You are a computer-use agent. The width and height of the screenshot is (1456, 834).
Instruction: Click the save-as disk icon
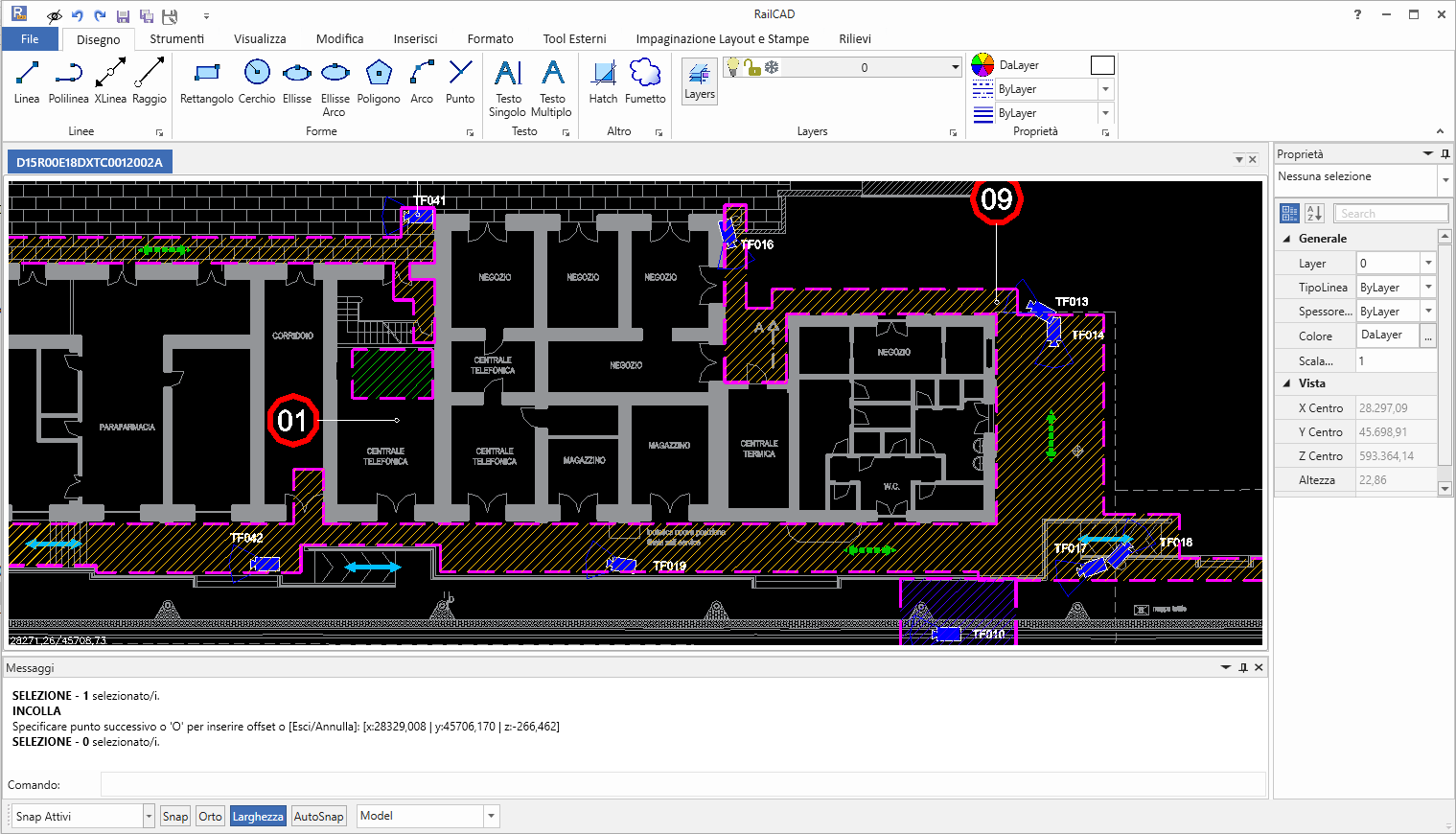pyautogui.click(x=170, y=16)
